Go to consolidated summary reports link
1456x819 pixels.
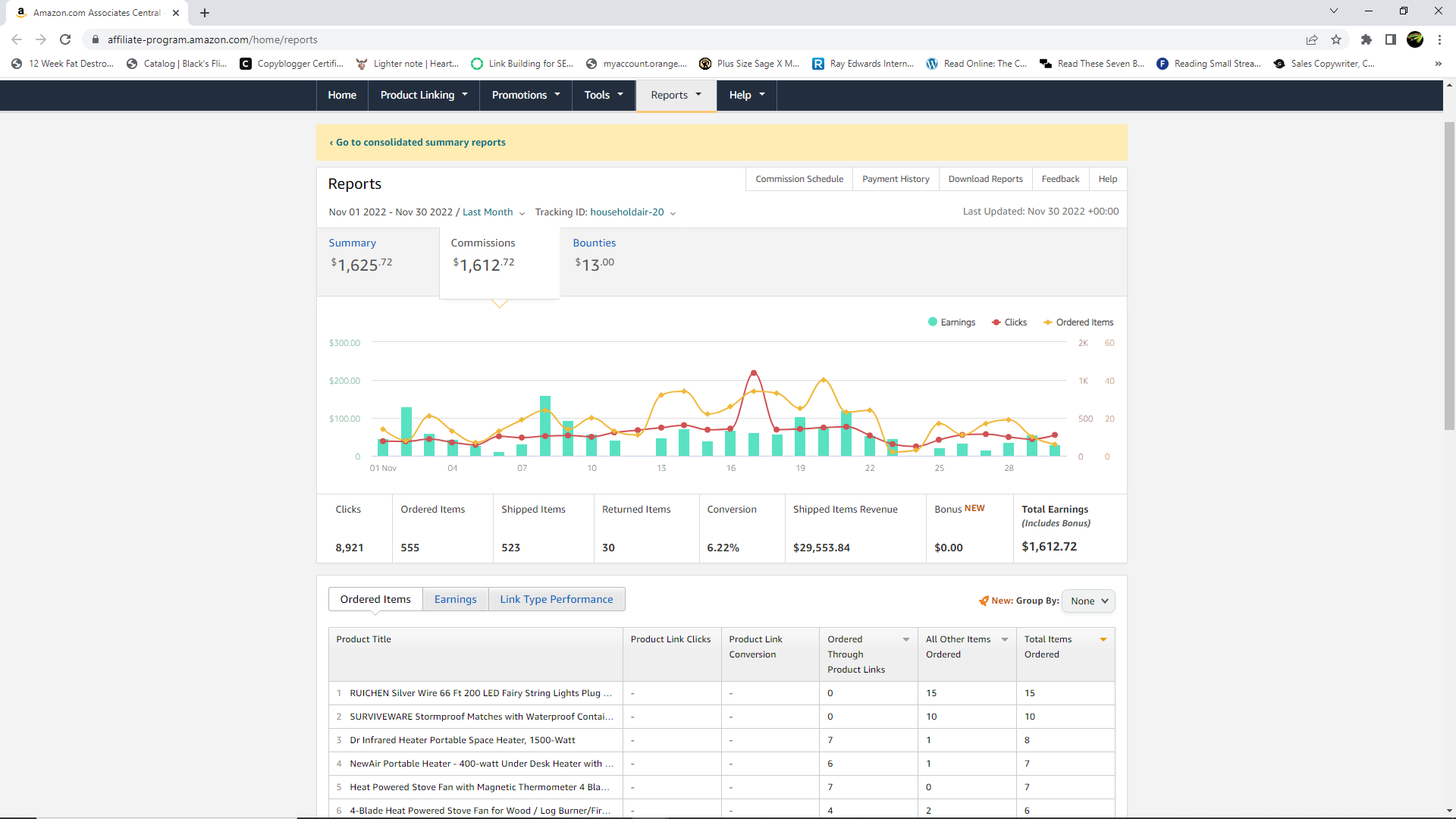point(418,143)
